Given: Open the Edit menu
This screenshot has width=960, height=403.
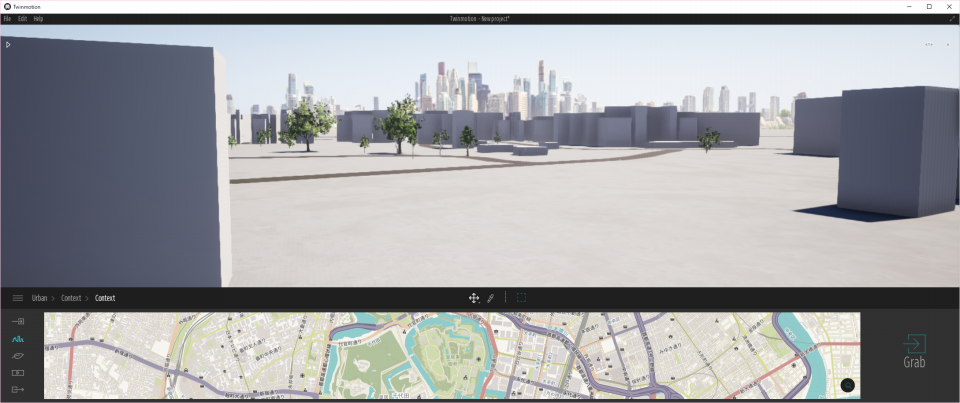Looking at the screenshot, I should [22, 19].
